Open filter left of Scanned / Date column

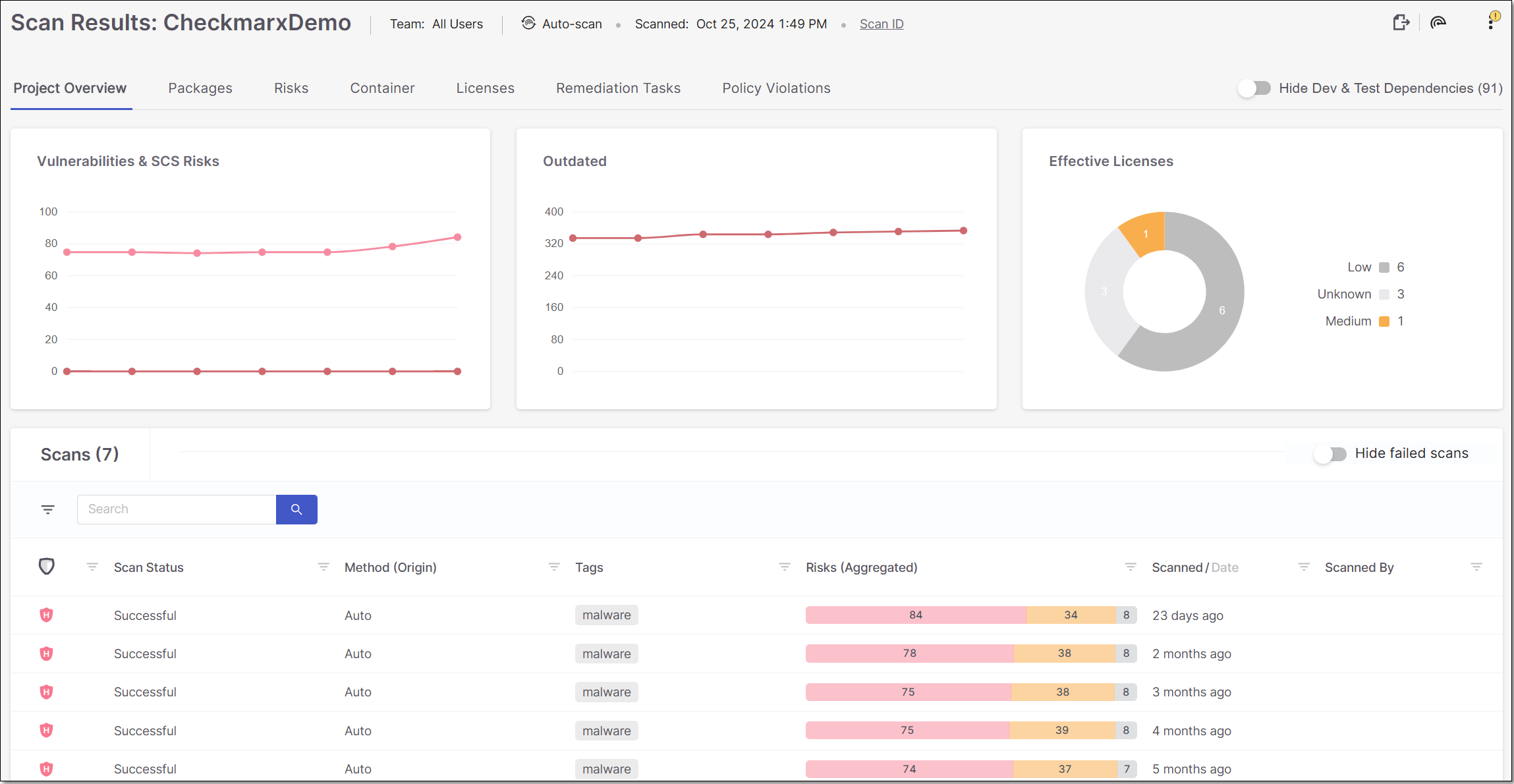coord(1131,567)
